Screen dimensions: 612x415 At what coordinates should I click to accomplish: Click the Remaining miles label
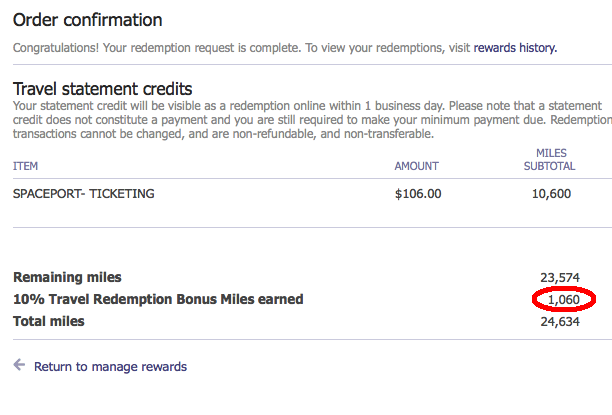click(67, 277)
